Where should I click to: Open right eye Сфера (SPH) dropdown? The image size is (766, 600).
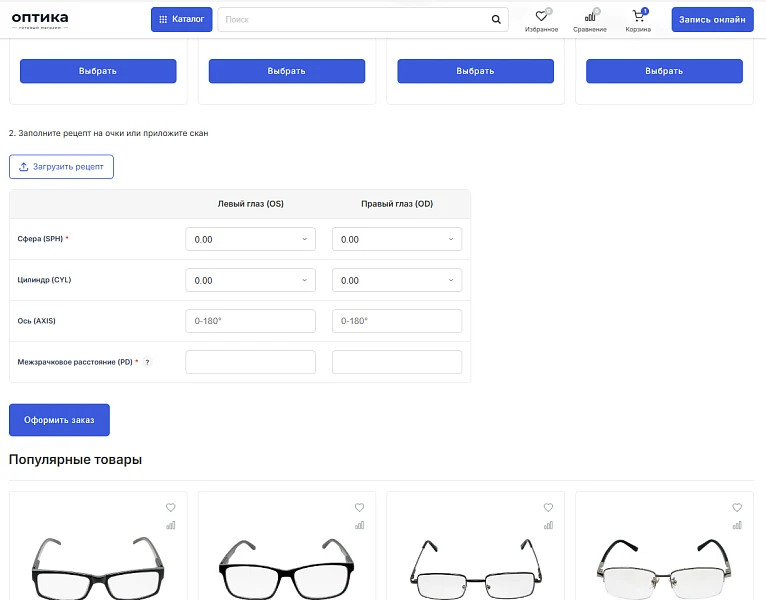(x=397, y=239)
